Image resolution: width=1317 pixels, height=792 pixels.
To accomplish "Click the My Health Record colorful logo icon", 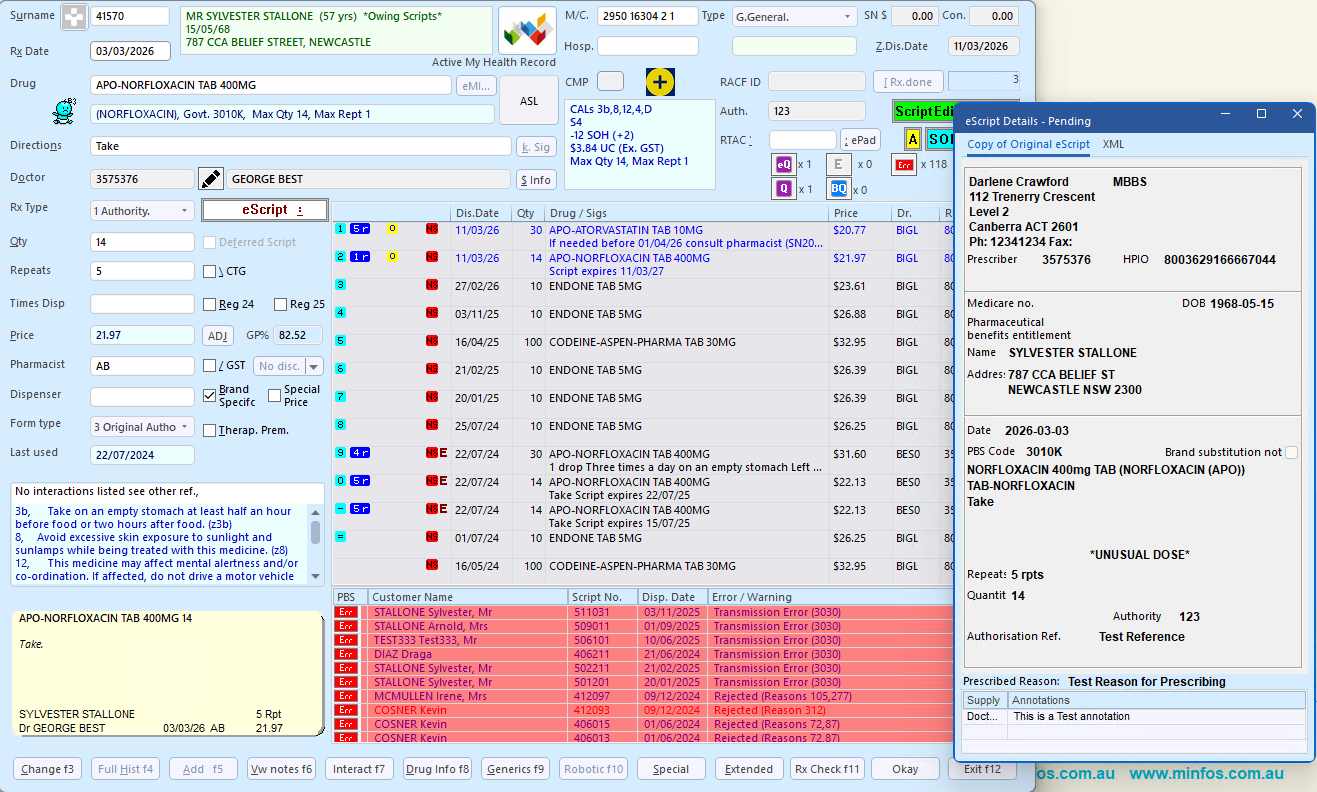I will [x=529, y=30].
